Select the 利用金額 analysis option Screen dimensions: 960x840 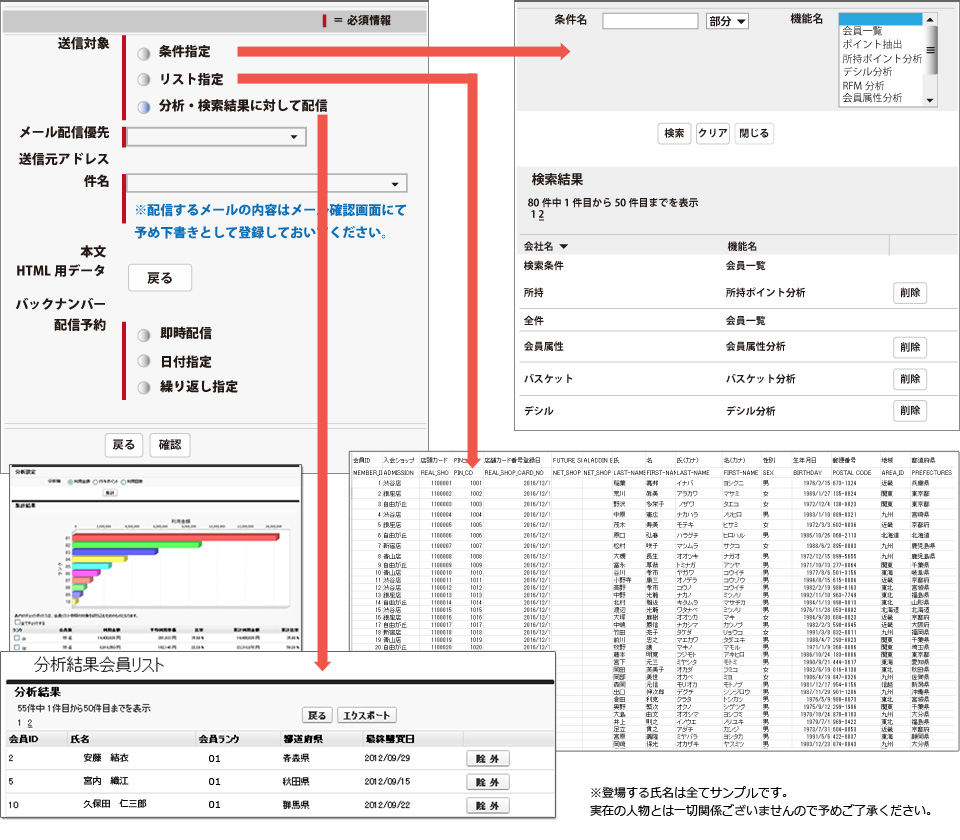[x=69, y=482]
